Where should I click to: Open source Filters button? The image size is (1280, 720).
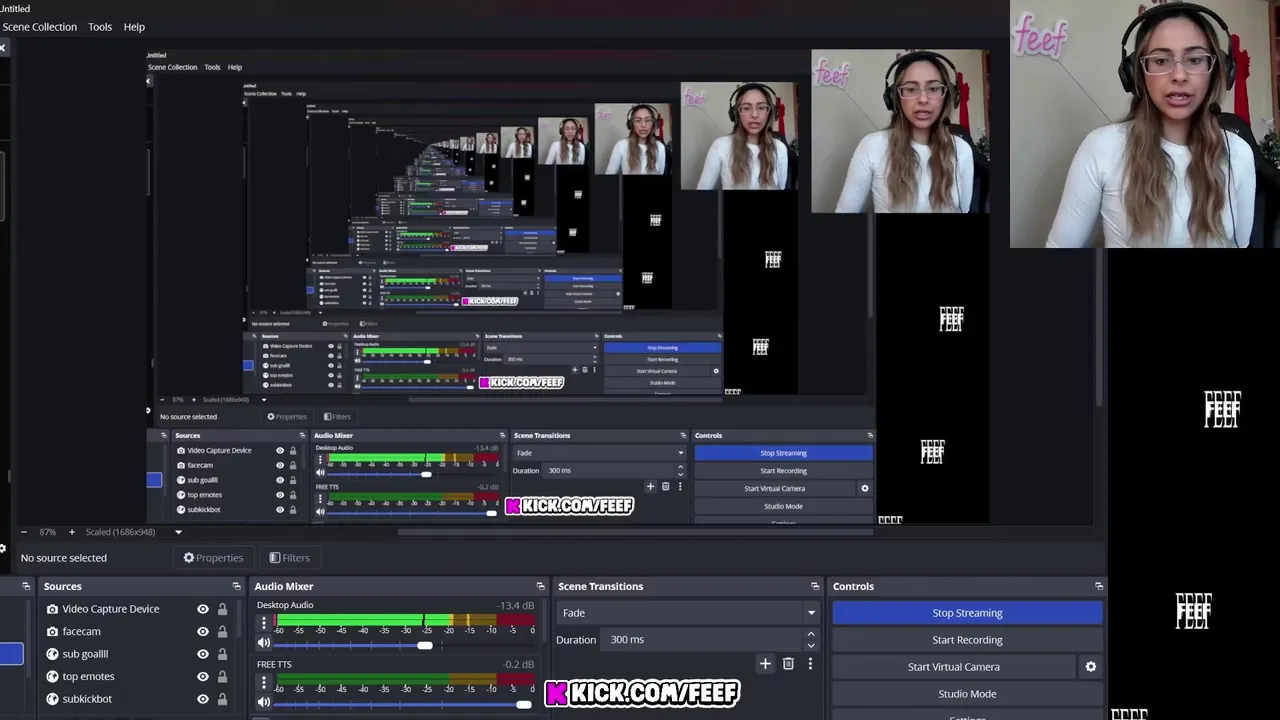290,558
